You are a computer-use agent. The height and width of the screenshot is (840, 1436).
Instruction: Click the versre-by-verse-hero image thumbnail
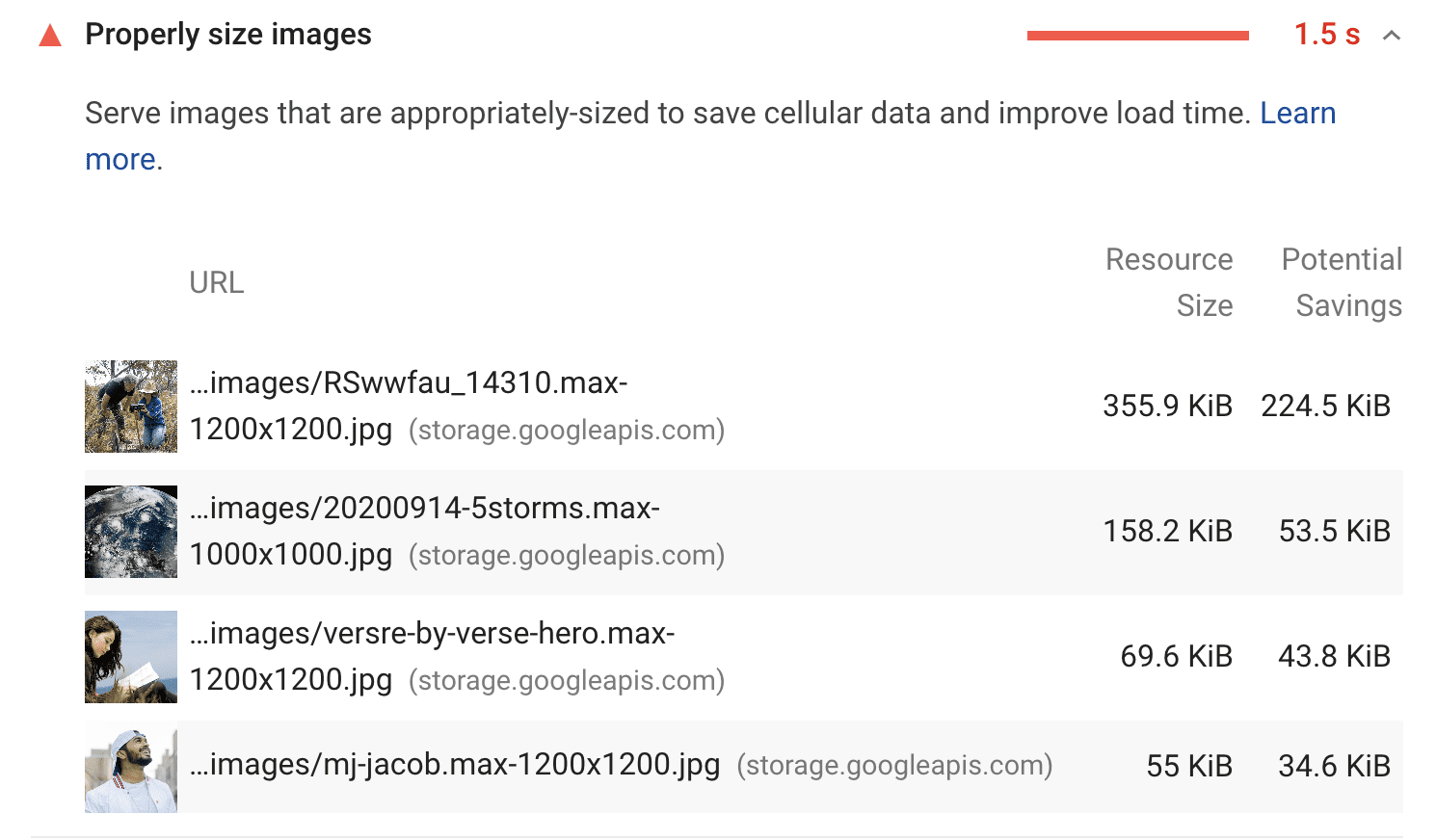point(130,656)
